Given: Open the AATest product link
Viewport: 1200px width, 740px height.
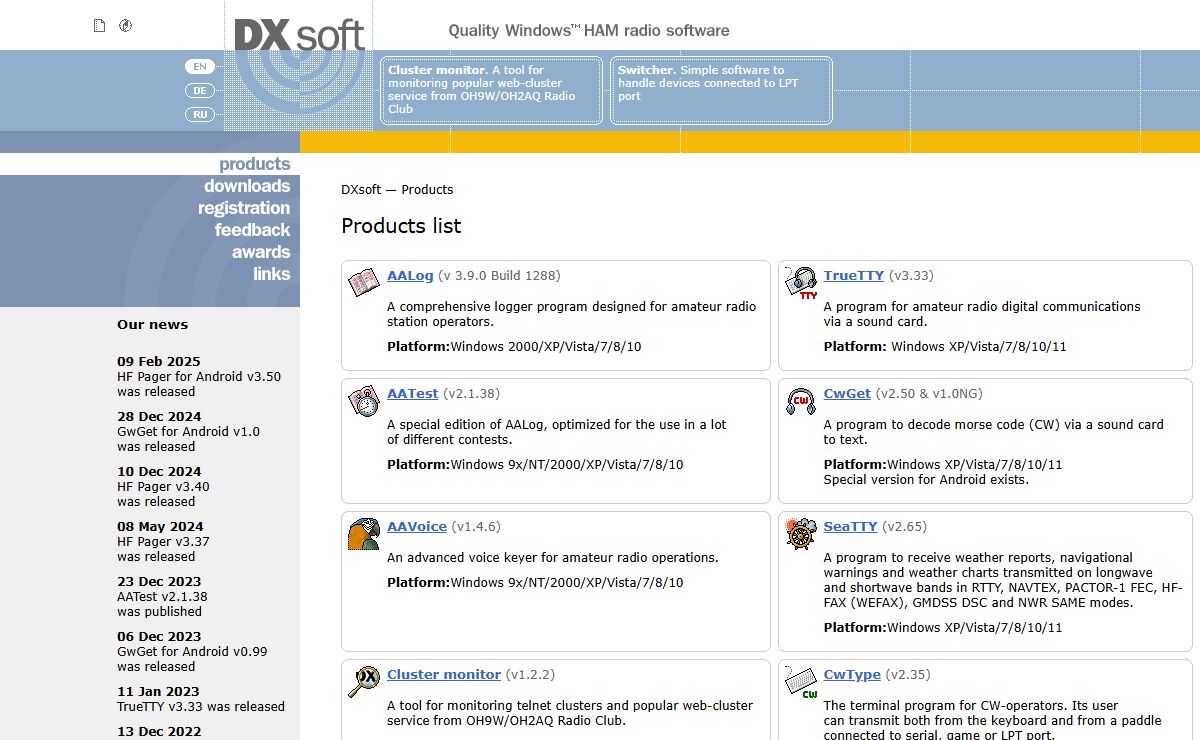Looking at the screenshot, I should (x=413, y=393).
